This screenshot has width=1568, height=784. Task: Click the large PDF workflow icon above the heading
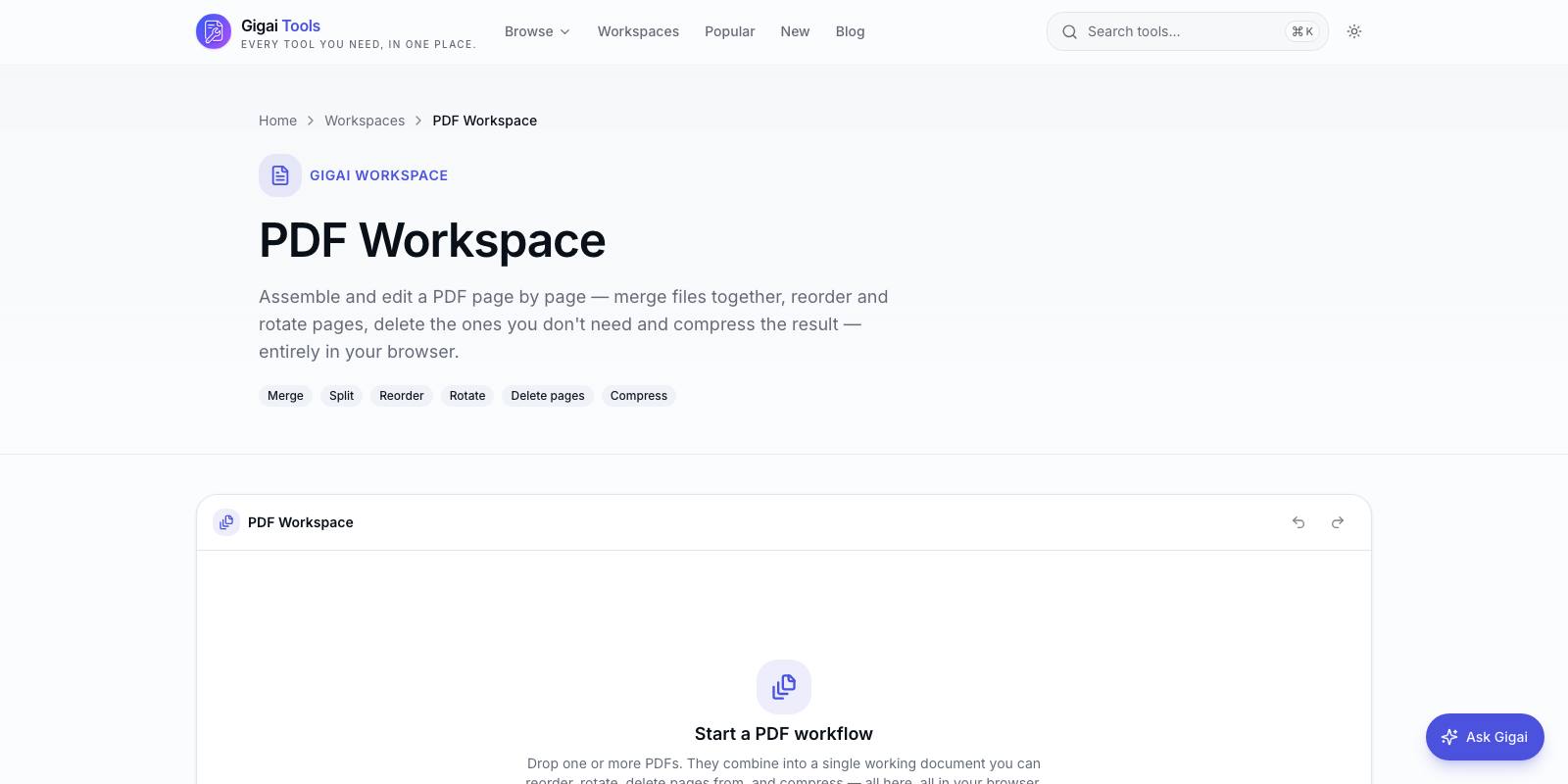tap(784, 687)
